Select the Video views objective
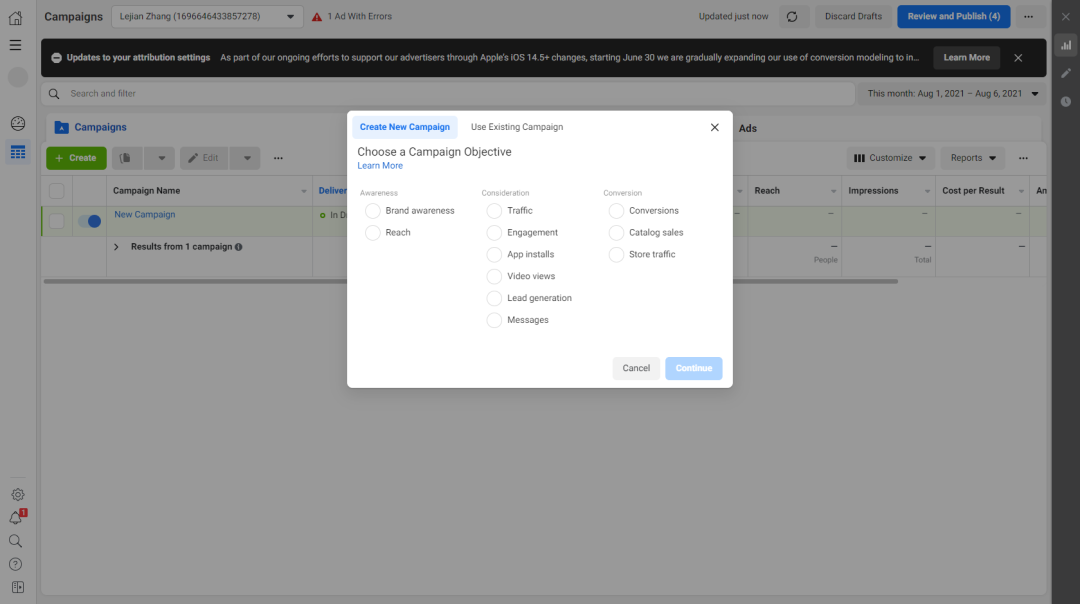 [494, 277]
